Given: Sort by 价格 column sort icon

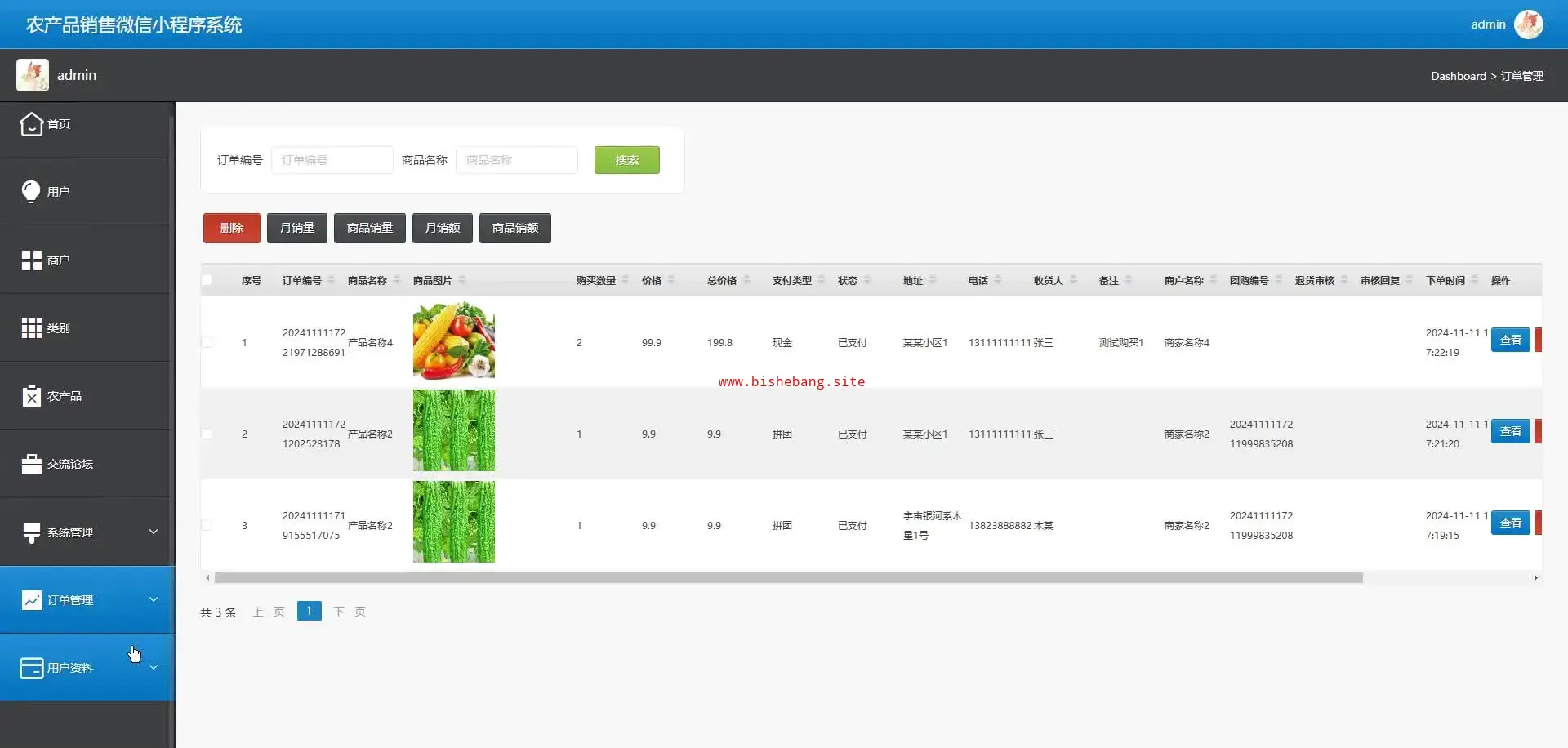Looking at the screenshot, I should [670, 280].
